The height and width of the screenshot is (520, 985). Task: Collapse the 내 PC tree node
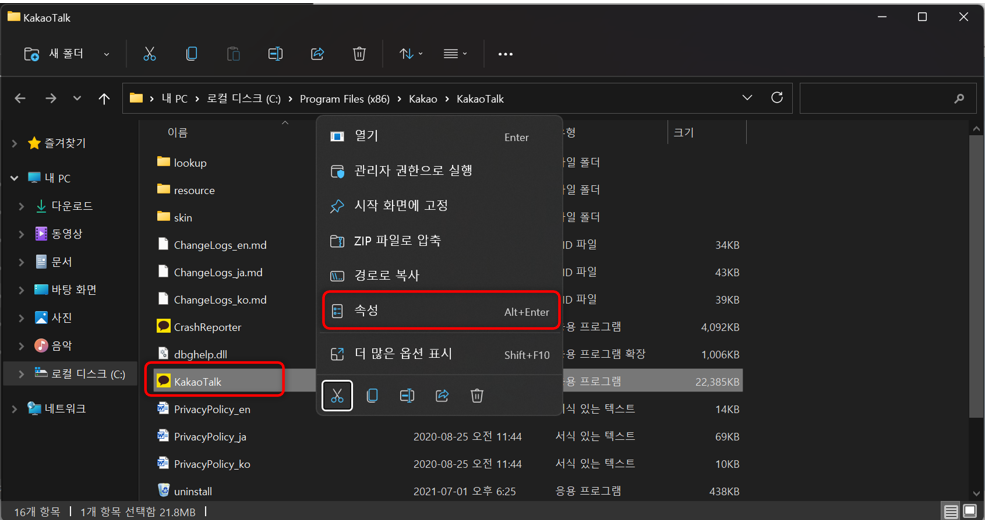click(x=14, y=178)
